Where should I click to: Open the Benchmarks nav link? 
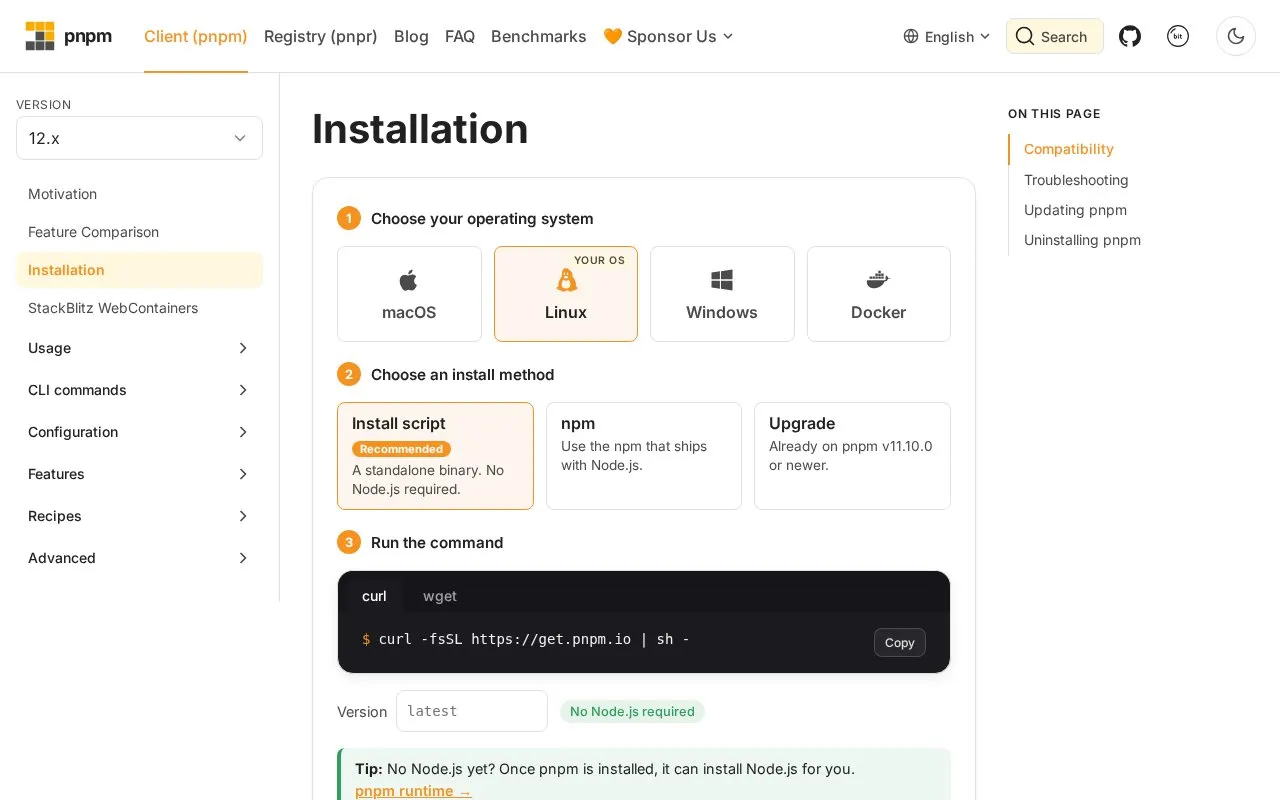(539, 36)
